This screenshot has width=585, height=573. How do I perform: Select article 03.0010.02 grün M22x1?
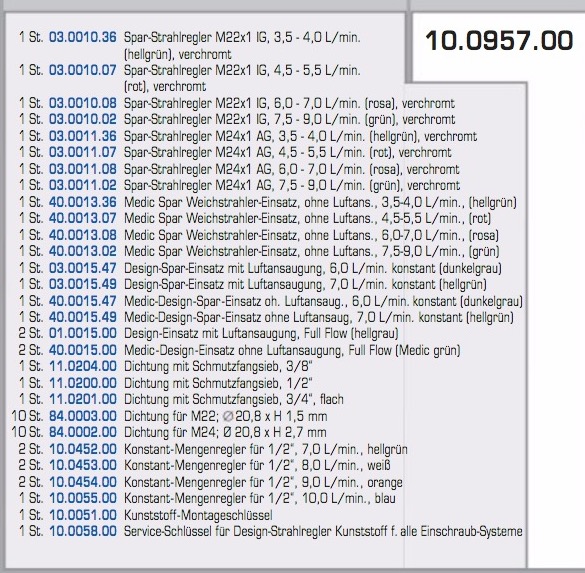pos(82,119)
